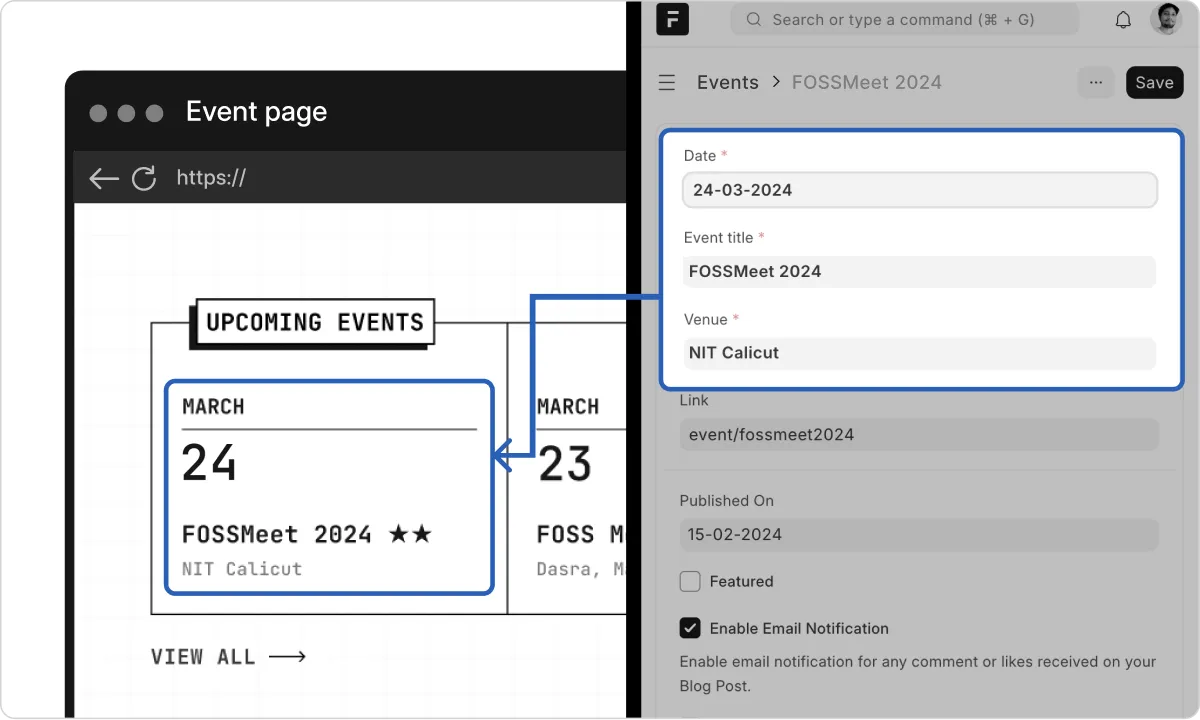Click the browser back arrow
The width and height of the screenshot is (1200, 720).
point(104,179)
